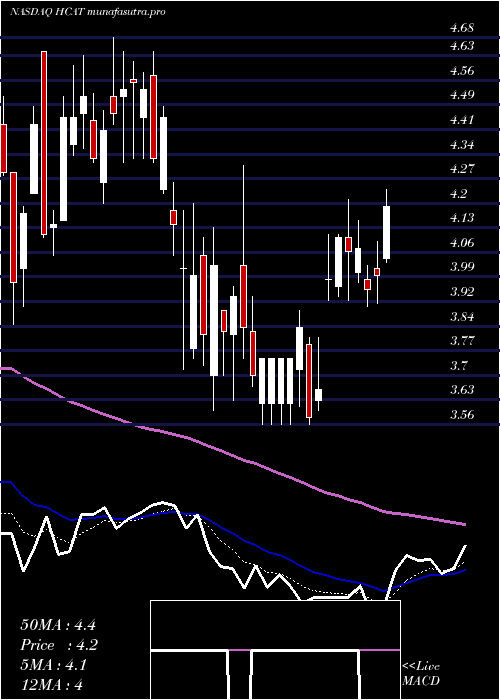Click the 4.34 price axis label

click(461, 145)
